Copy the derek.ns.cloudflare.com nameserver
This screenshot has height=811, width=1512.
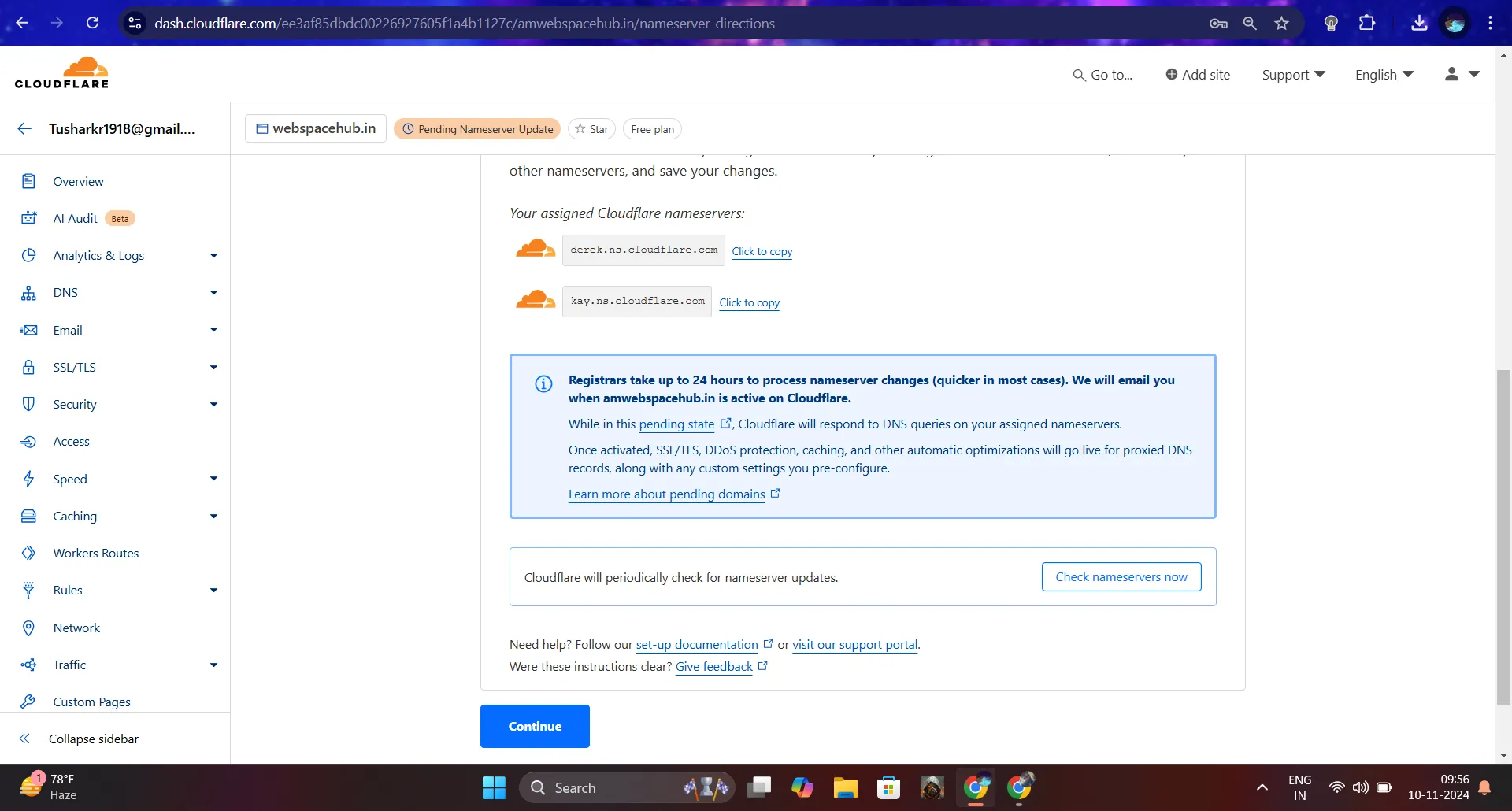tap(762, 251)
